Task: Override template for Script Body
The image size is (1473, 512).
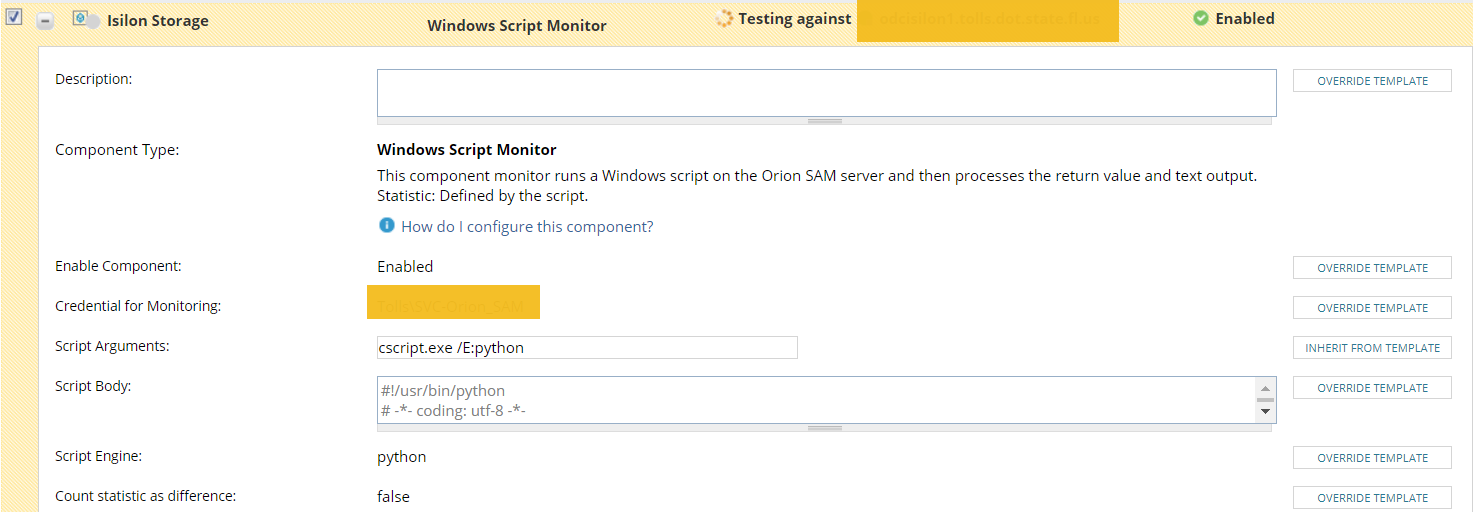Action: 1372,388
